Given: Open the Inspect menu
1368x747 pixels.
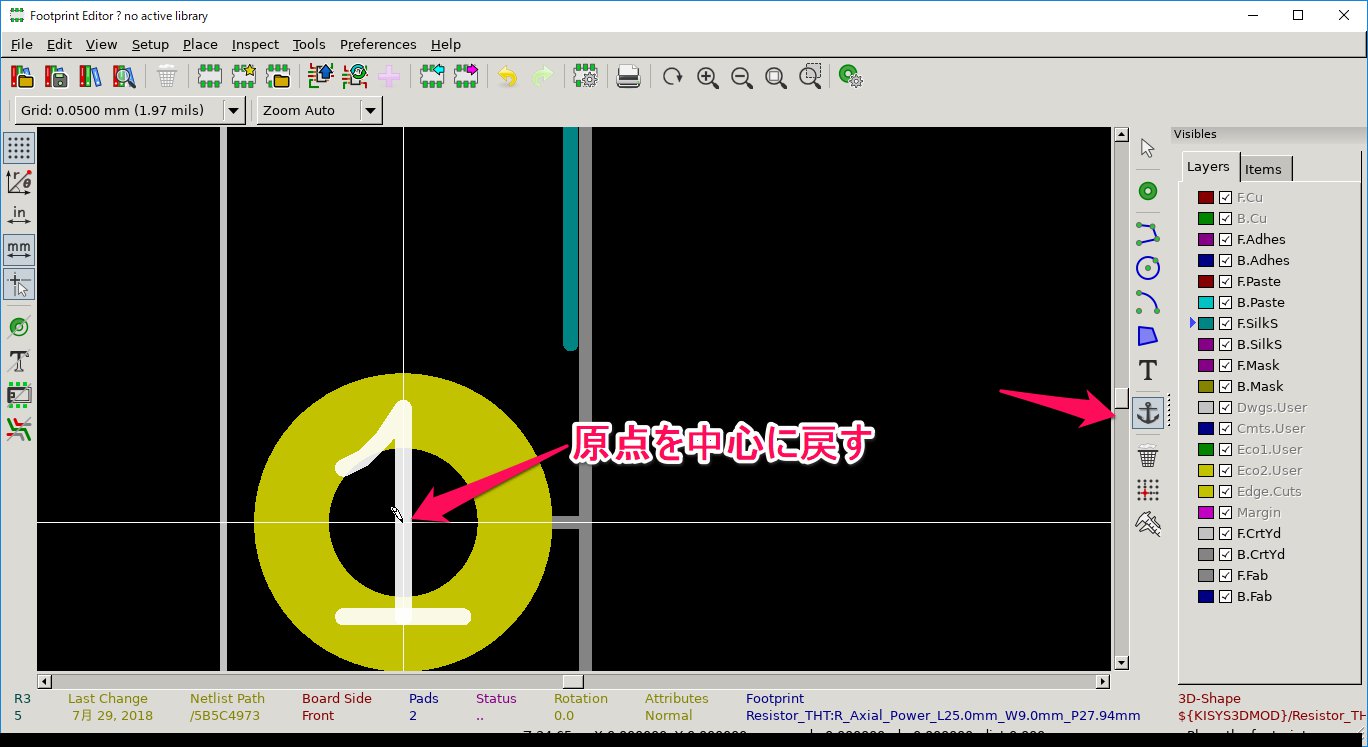Looking at the screenshot, I should [x=255, y=44].
